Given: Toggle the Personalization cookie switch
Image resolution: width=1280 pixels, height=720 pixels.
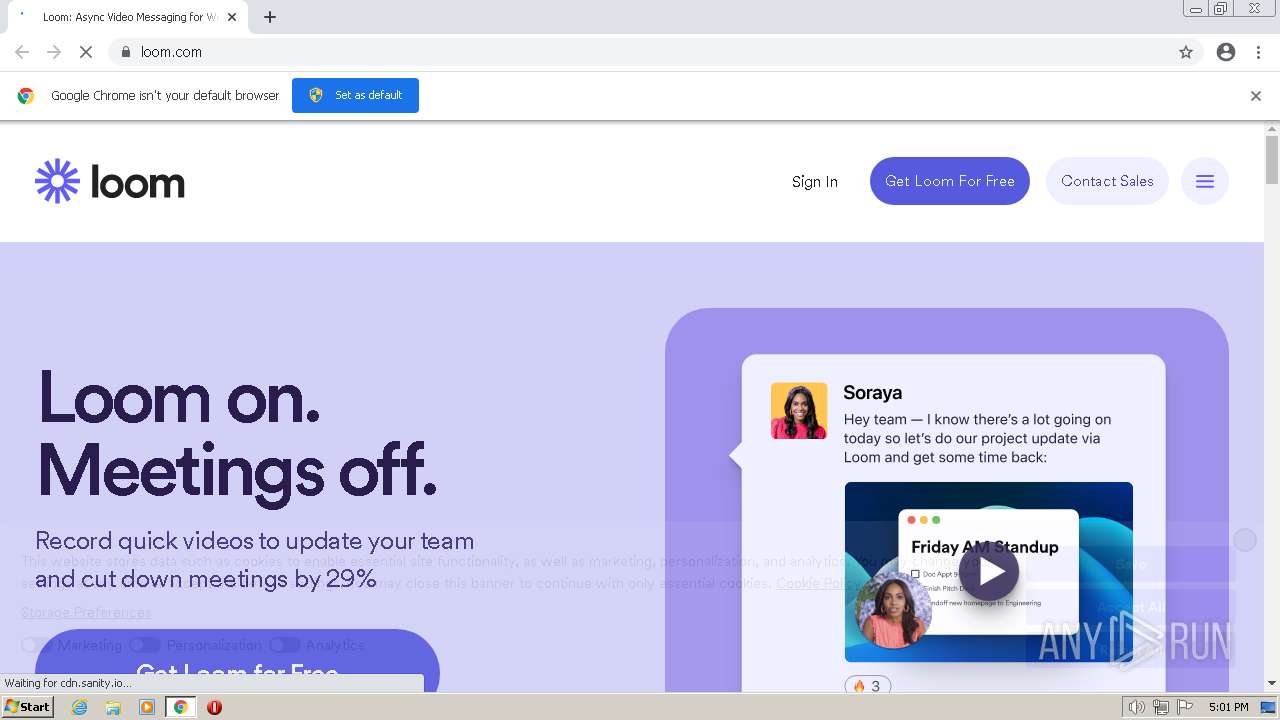Looking at the screenshot, I should 145,645.
